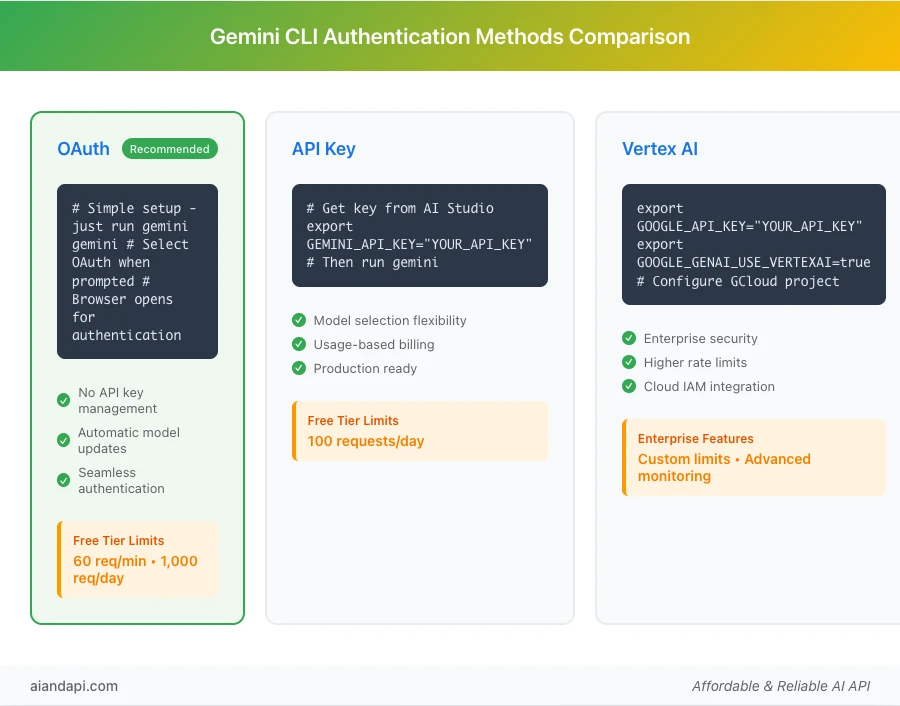900x706 pixels.
Task: Click the check icon for Enterprise security
Action: [629, 338]
